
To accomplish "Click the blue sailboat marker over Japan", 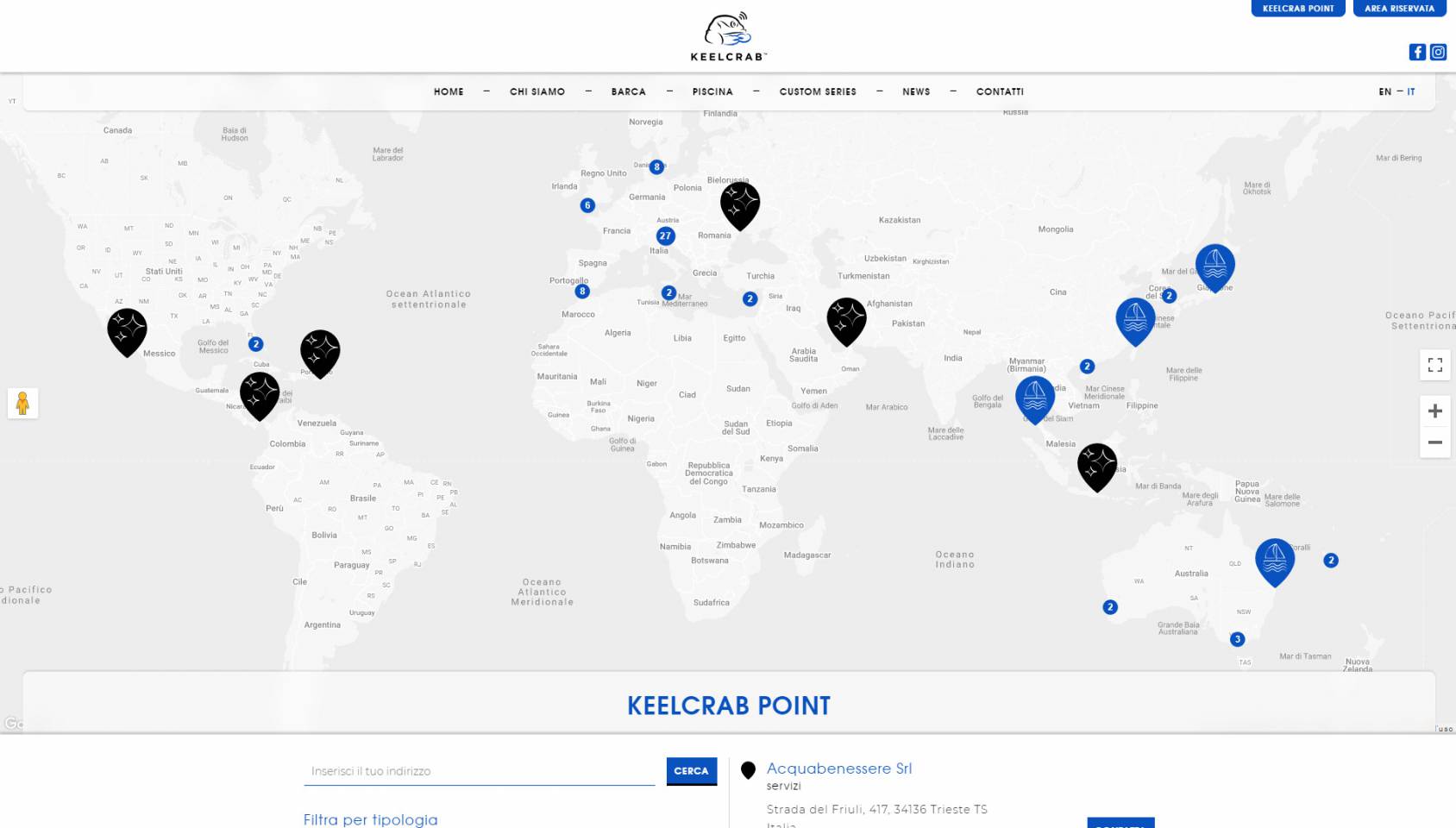I will coord(1214,268).
